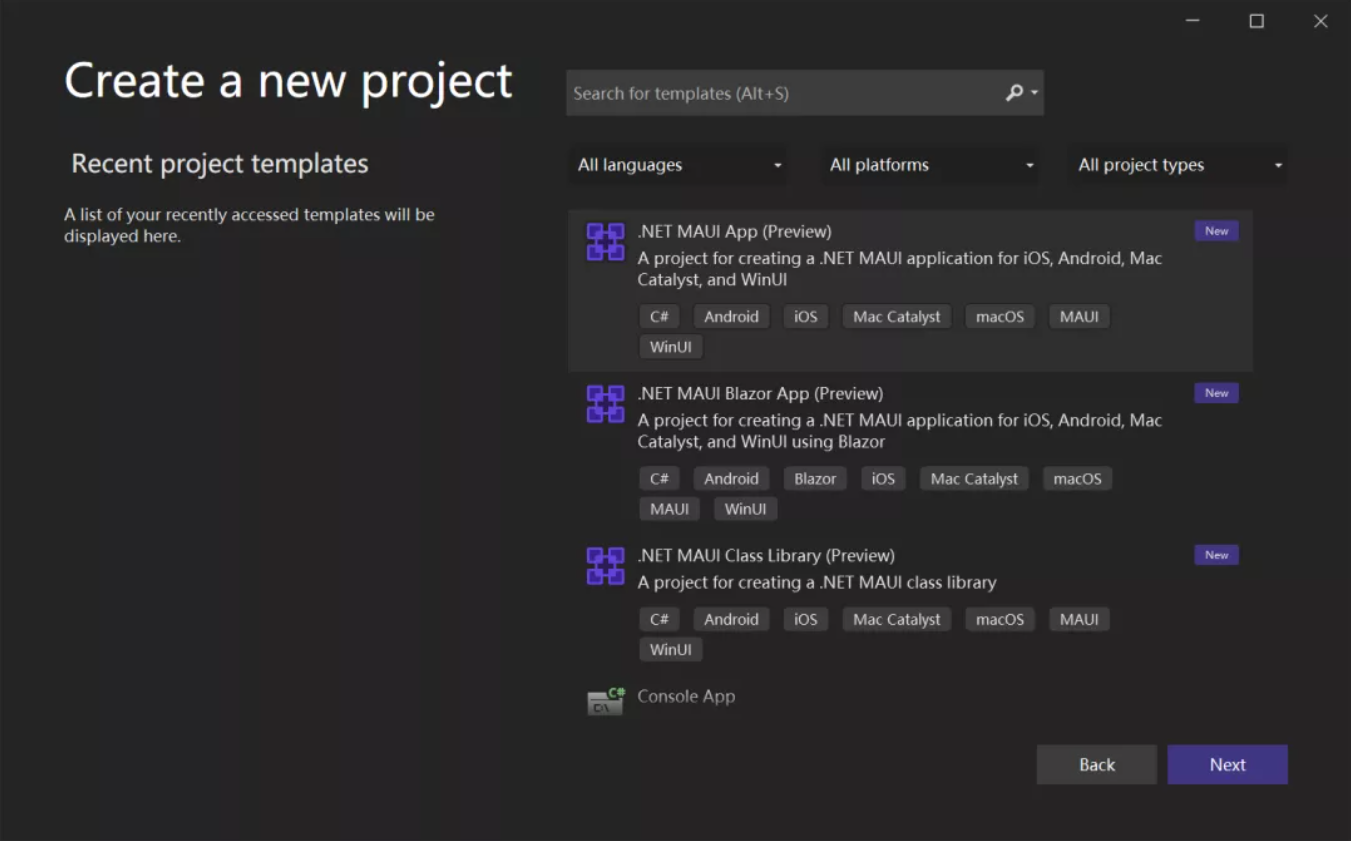Click the New badge on .NET MAUI App
This screenshot has height=841, width=1351.
(x=1216, y=231)
